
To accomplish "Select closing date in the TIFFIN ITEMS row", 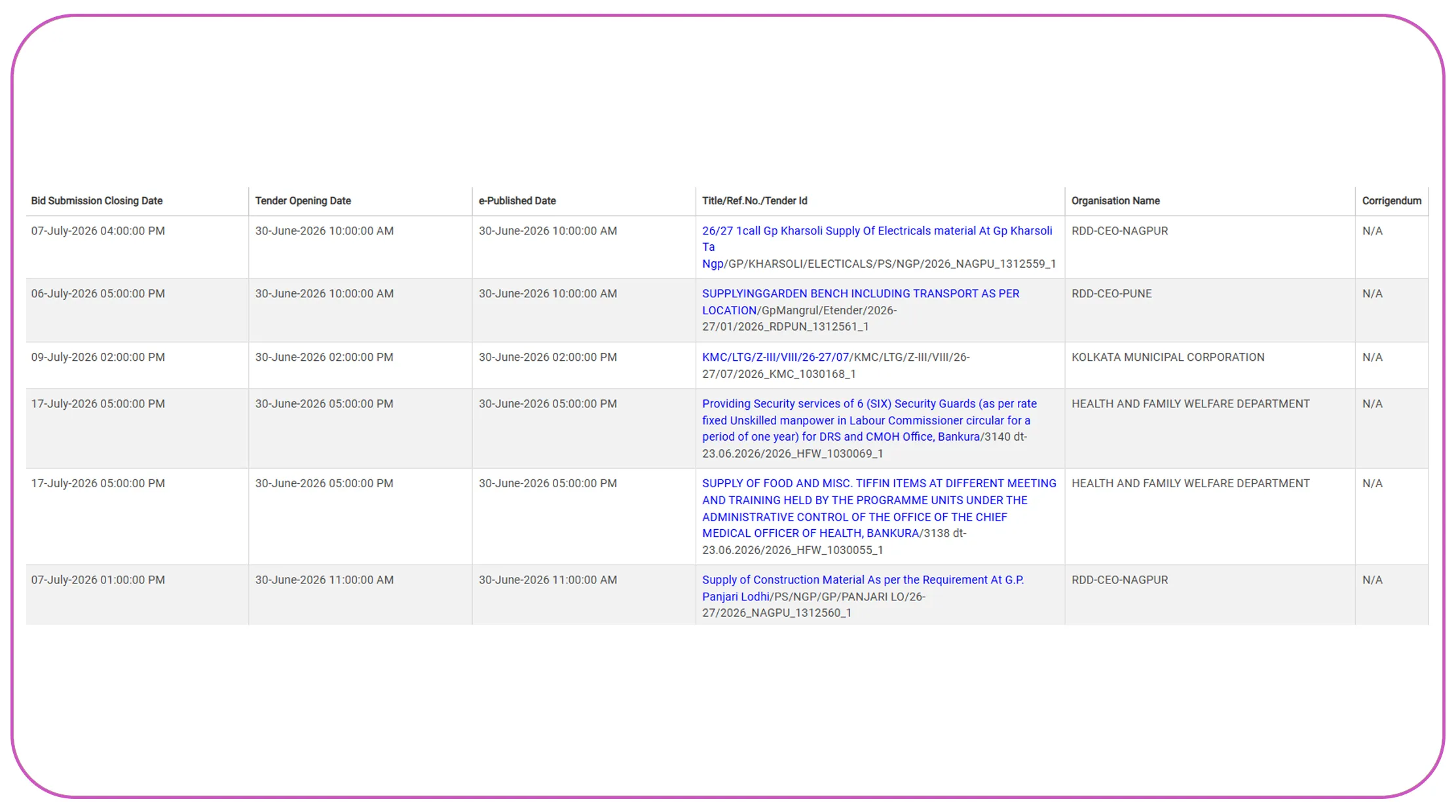I will [98, 483].
